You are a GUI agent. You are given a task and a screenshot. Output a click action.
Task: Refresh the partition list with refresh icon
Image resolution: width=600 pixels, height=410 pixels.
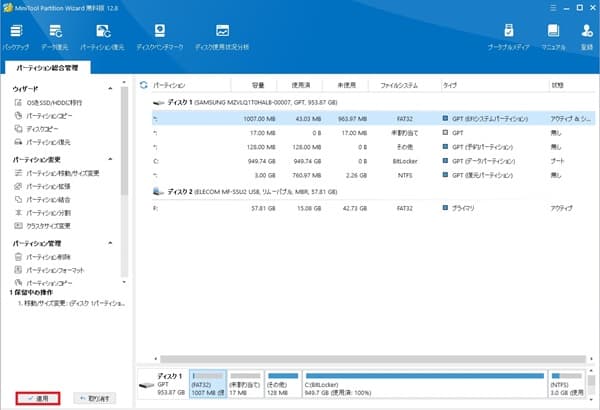144,85
